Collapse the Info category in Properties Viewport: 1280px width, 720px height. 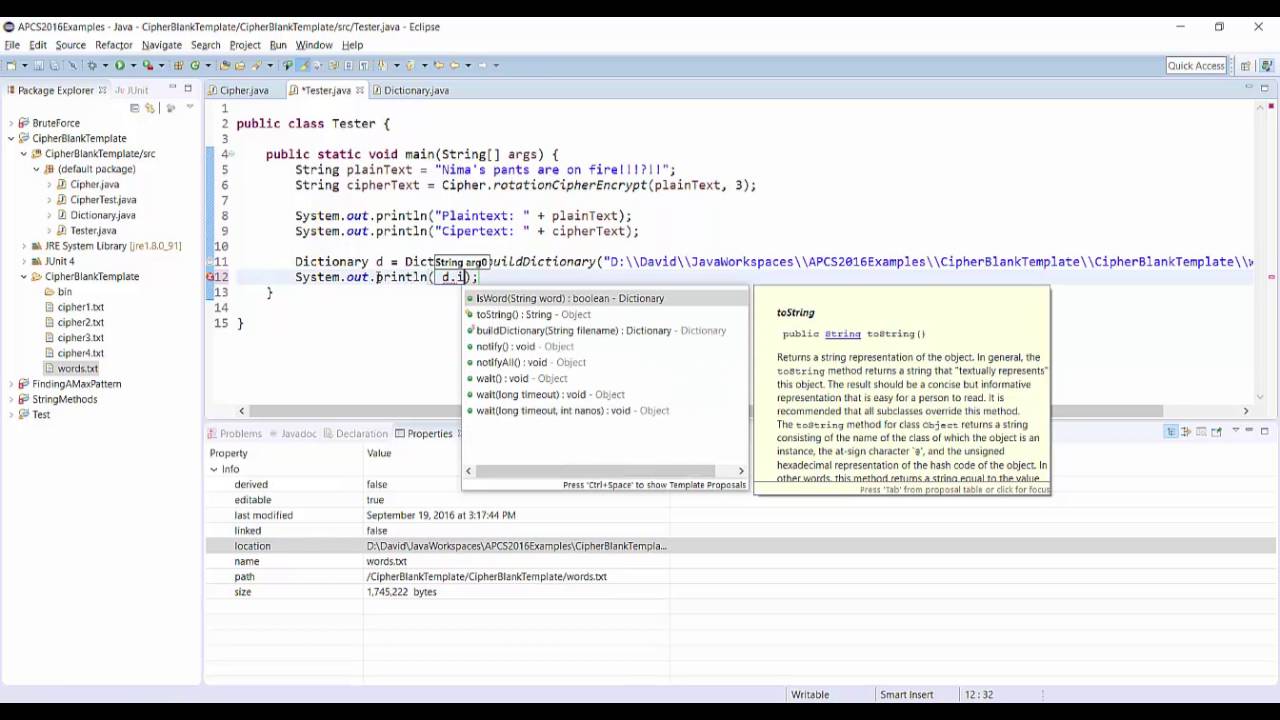(x=213, y=469)
